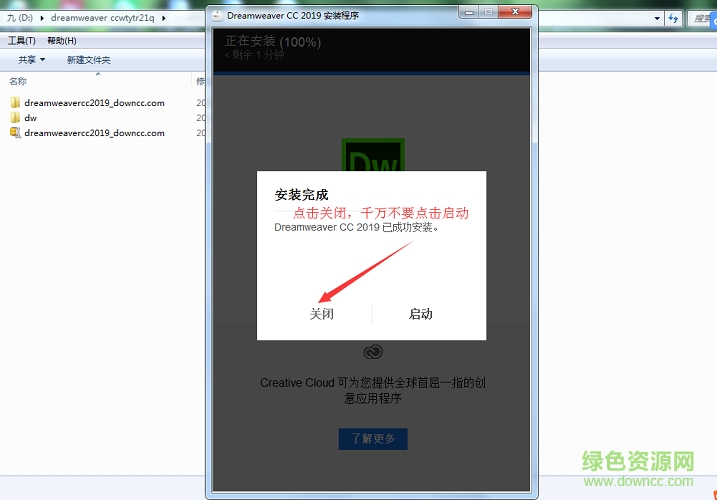The height and width of the screenshot is (500, 717).
Task: Click the dreamweaver ccwtytr21q breadcrumb segment
Action: pos(104,18)
